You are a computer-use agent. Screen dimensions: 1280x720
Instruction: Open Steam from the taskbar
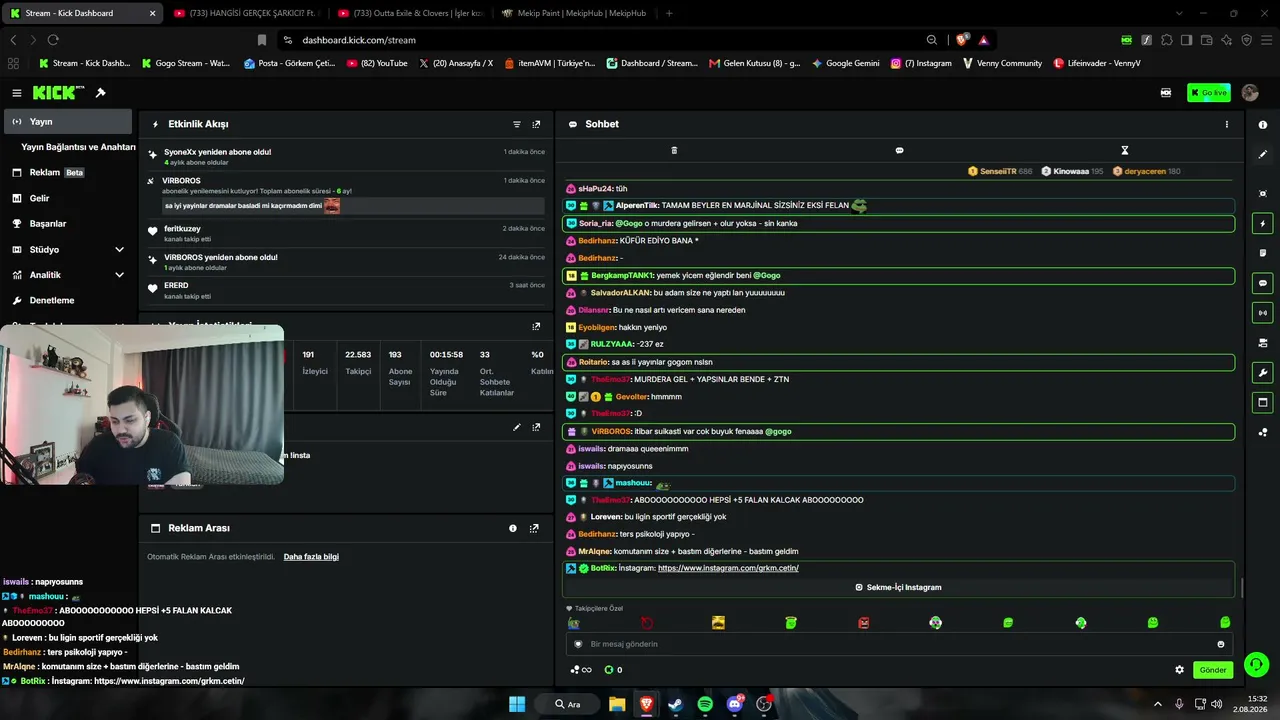[x=674, y=704]
